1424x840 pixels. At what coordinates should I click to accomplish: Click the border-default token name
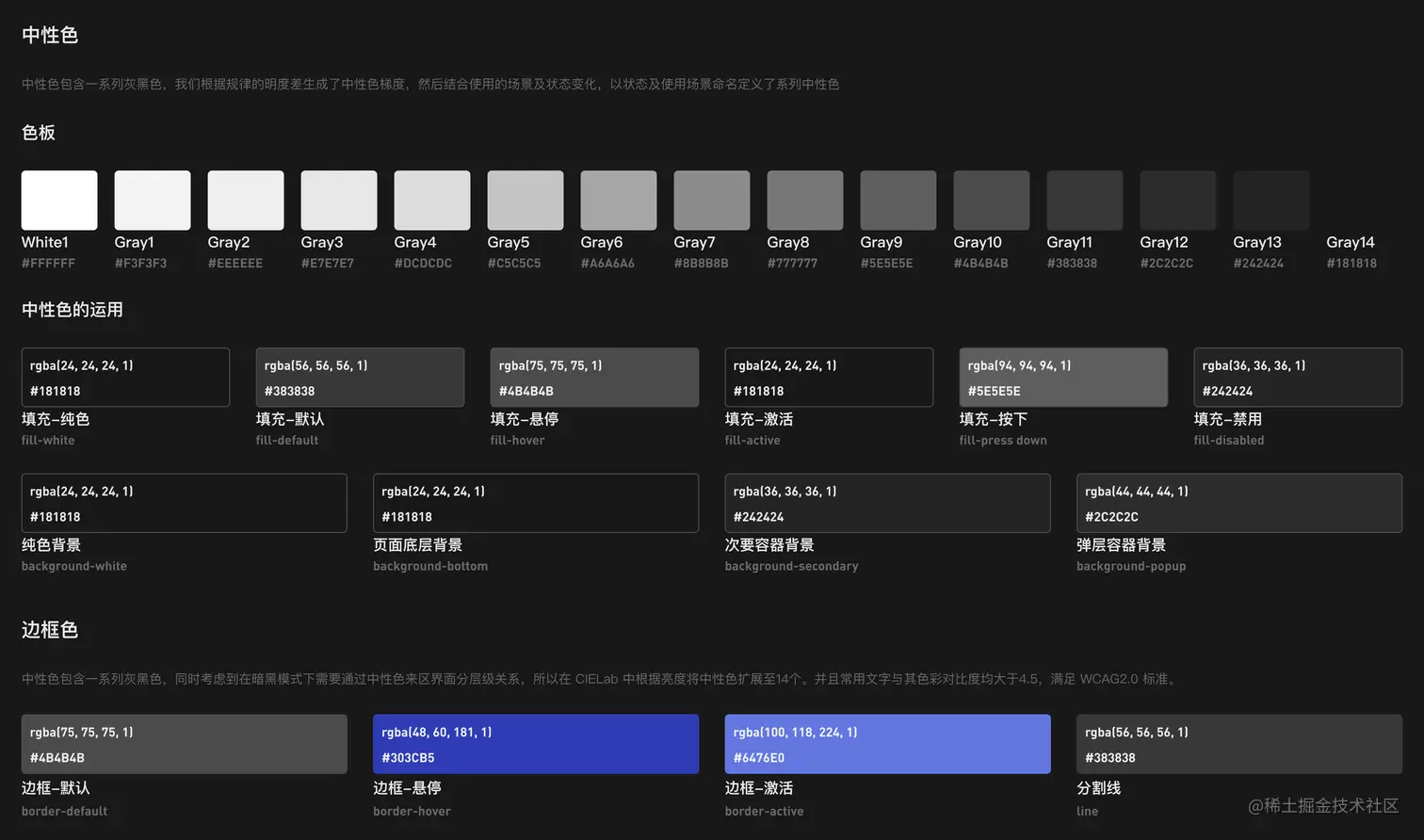[65, 812]
